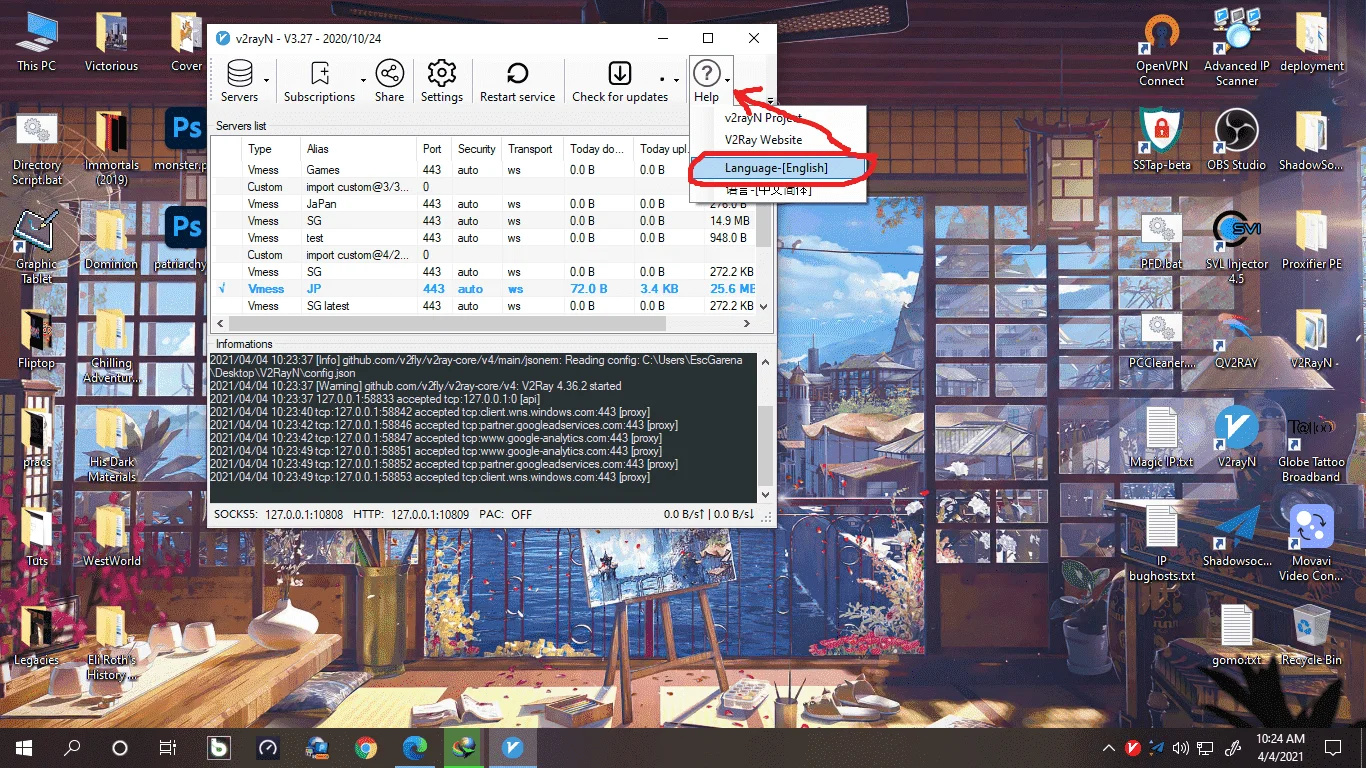The image size is (1366, 768).
Task: Click the Port column header
Action: tap(432, 149)
